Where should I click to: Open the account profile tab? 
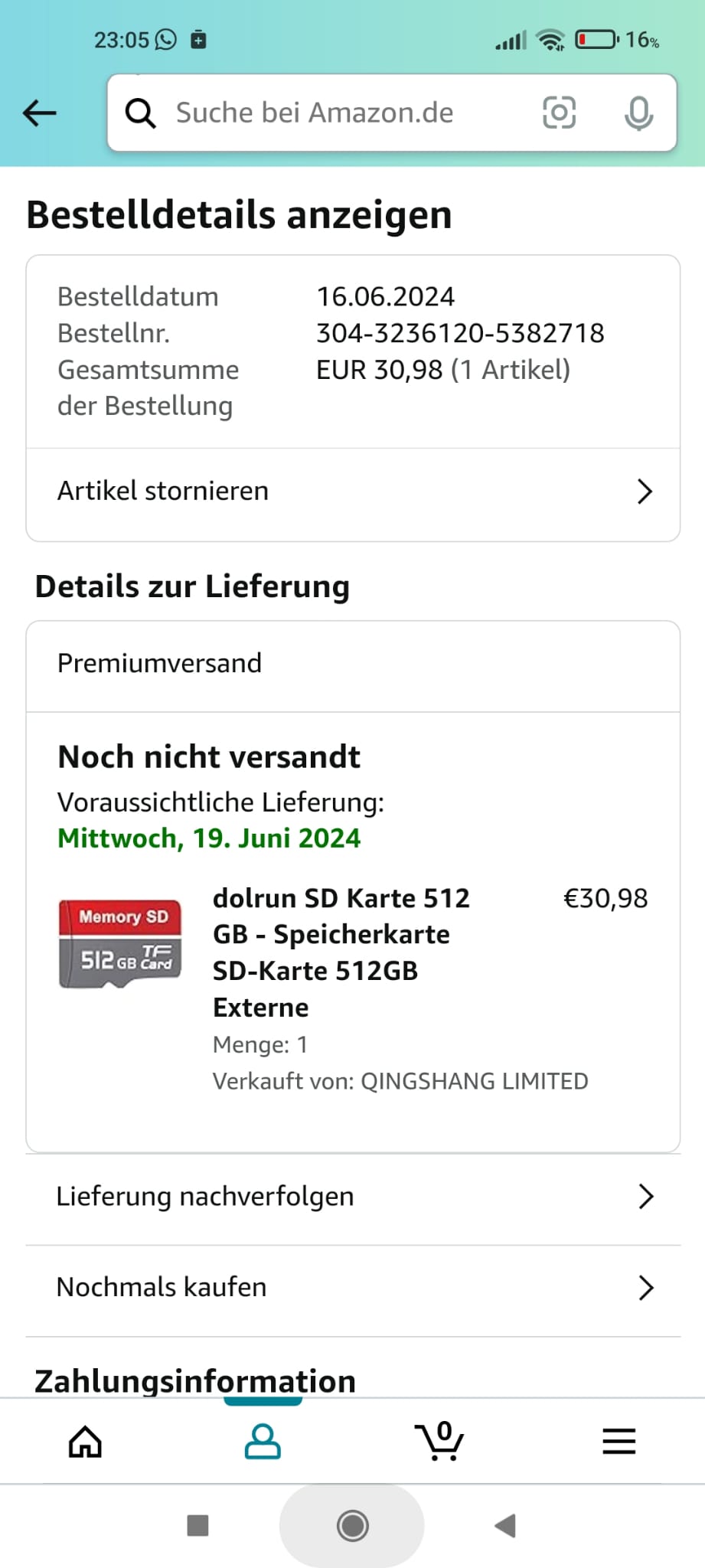tap(263, 1442)
